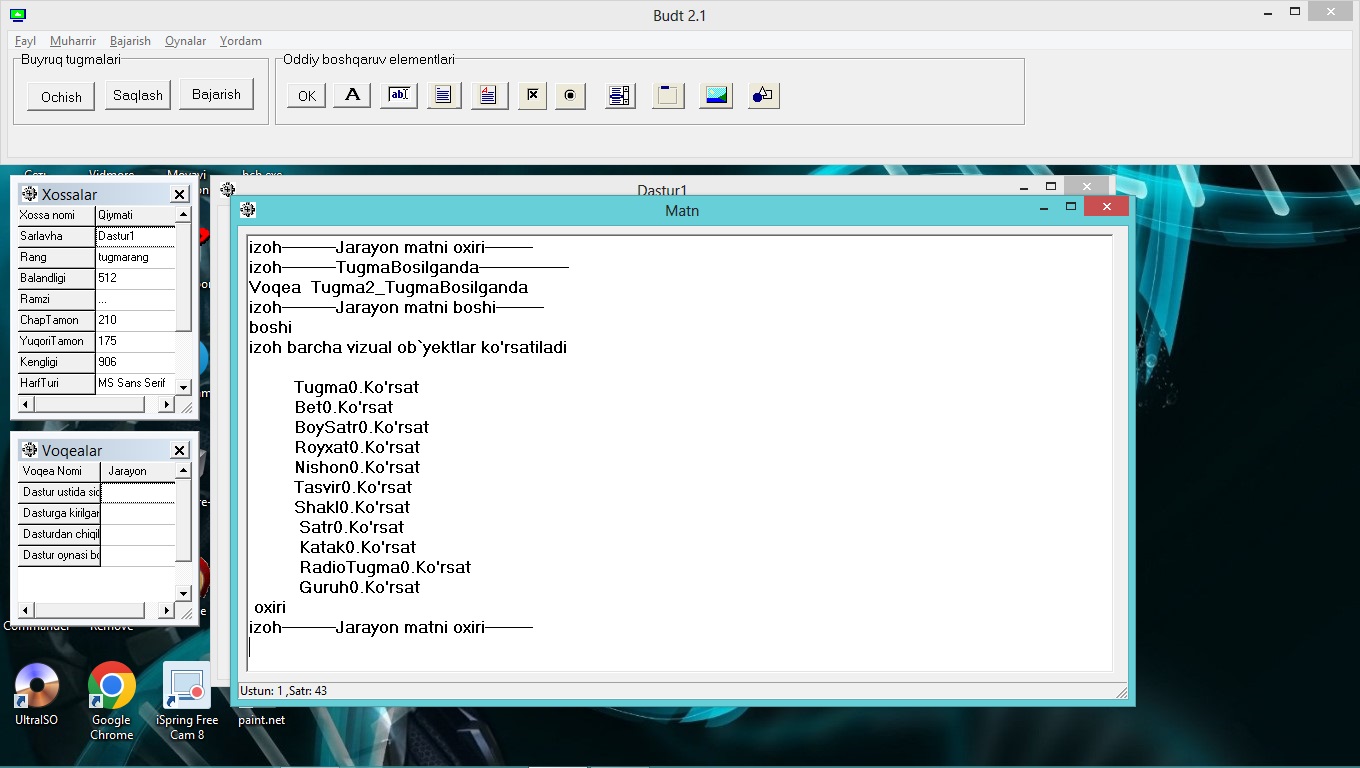Pick the text input field tool
The height and width of the screenshot is (768, 1360).
coord(399,95)
